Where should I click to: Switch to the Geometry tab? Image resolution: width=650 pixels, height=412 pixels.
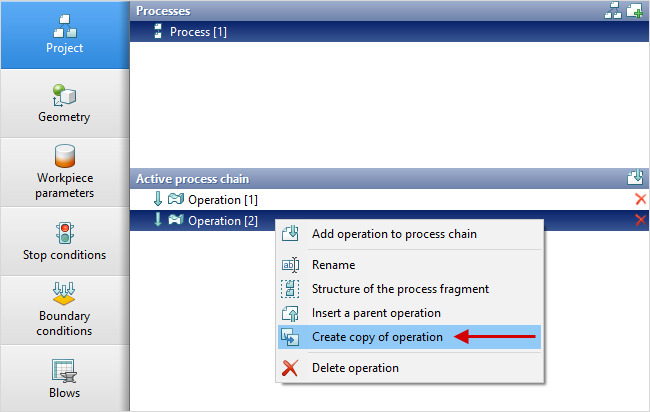tap(65, 103)
